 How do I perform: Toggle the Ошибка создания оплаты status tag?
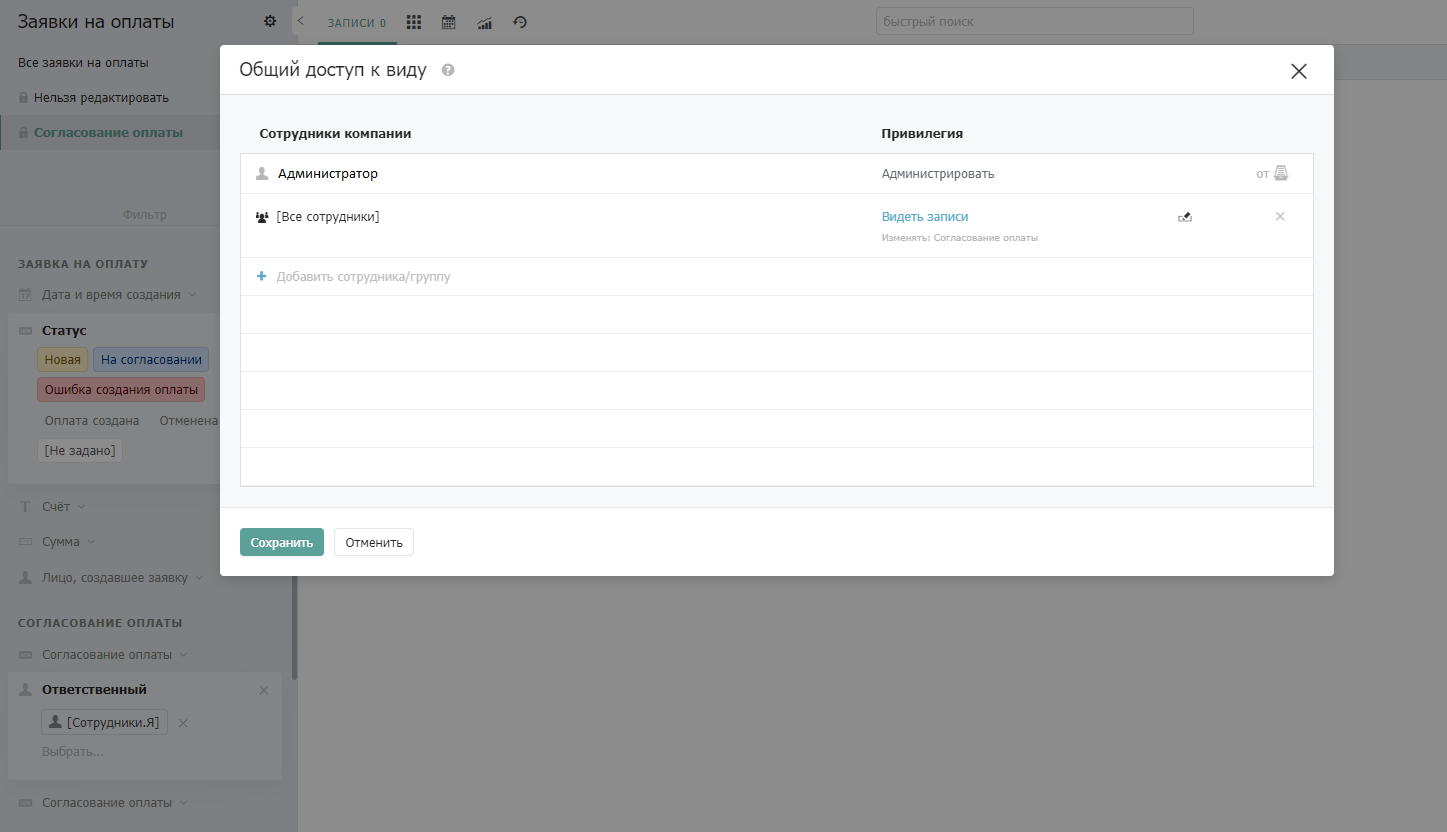click(x=121, y=390)
